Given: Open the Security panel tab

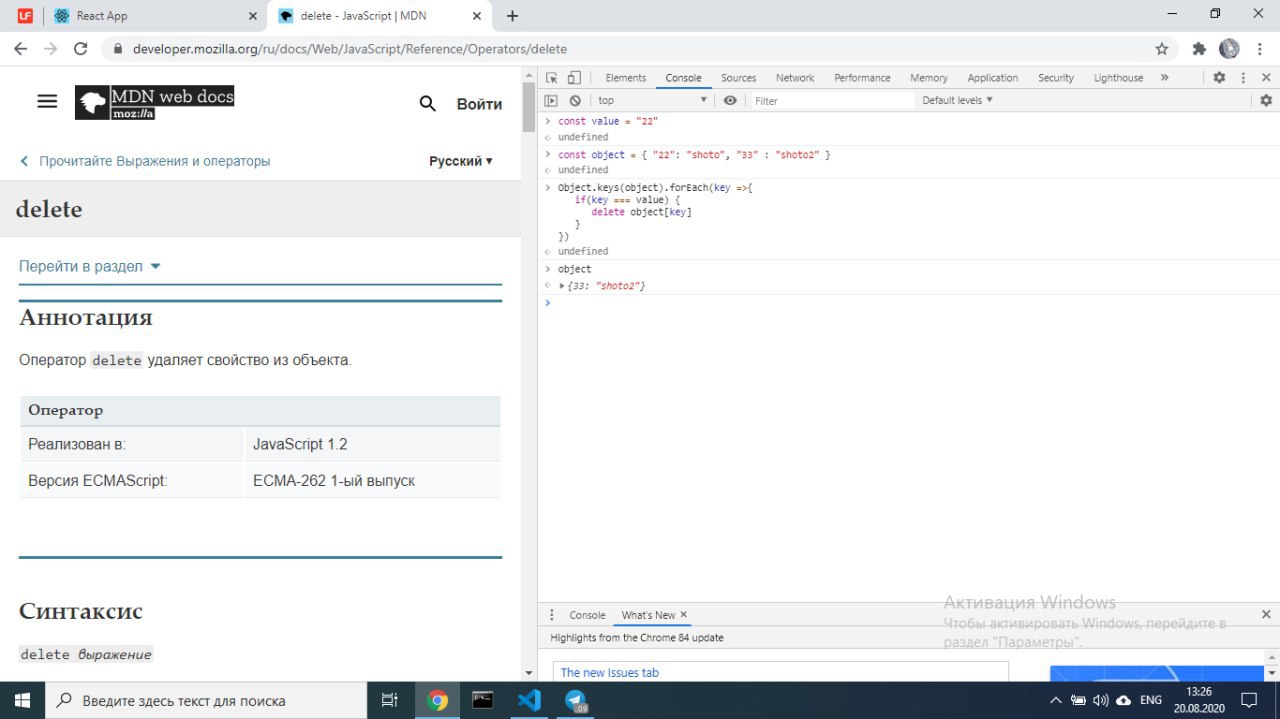Looking at the screenshot, I should 1056,78.
